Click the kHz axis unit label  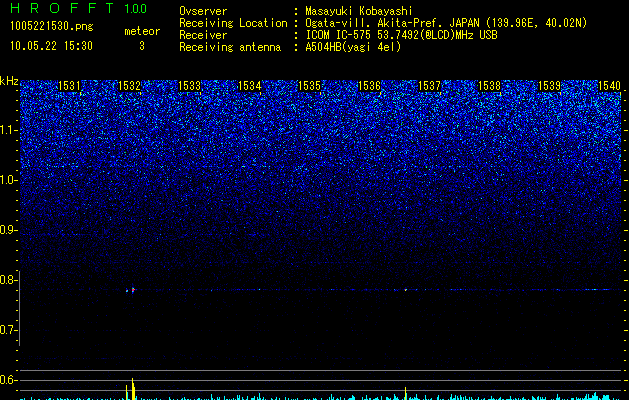tap(9, 81)
